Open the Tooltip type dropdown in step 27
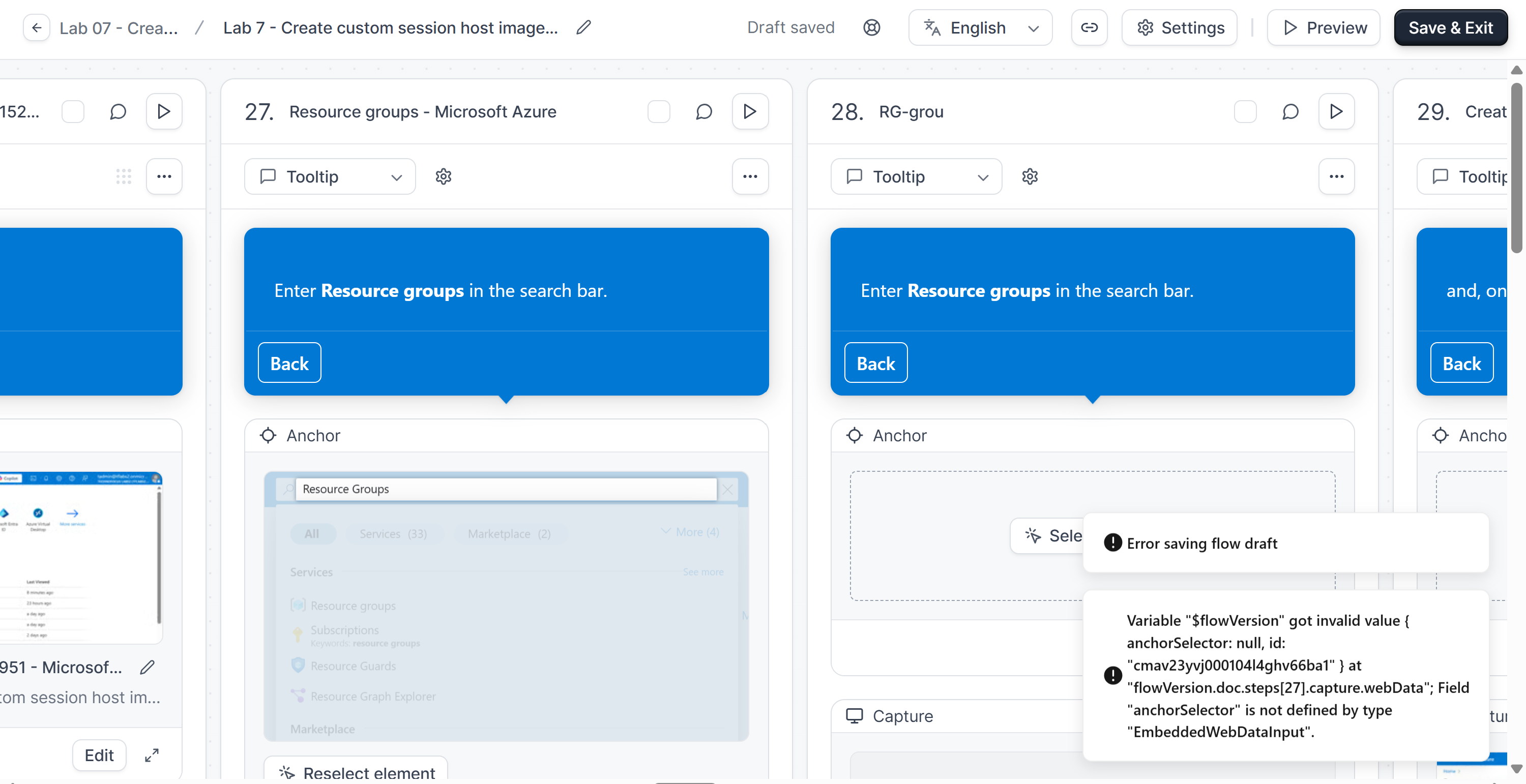The height and width of the screenshot is (784, 1526). (x=330, y=176)
